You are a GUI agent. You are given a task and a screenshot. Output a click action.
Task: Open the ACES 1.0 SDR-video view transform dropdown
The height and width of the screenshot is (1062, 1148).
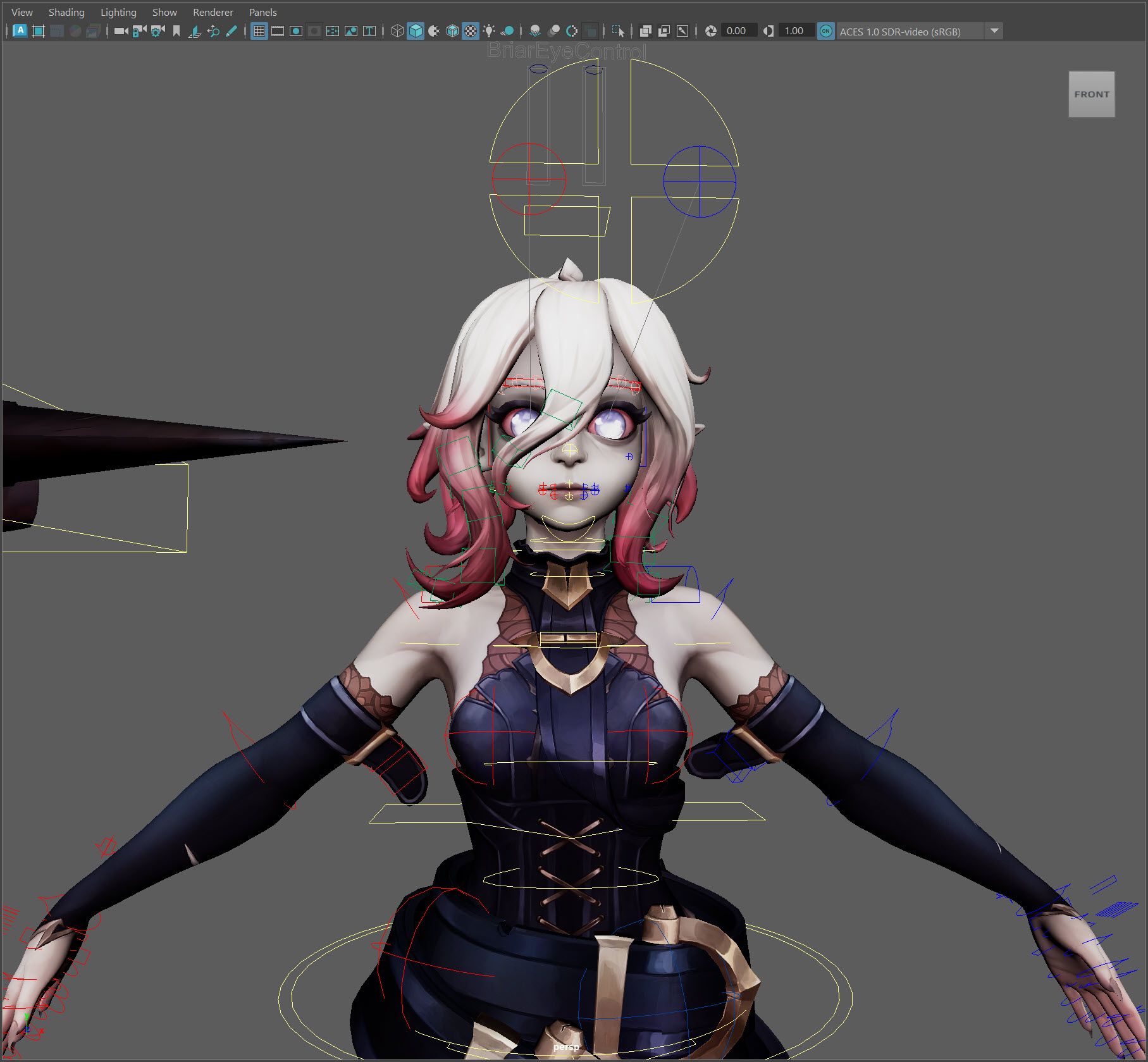[x=994, y=31]
